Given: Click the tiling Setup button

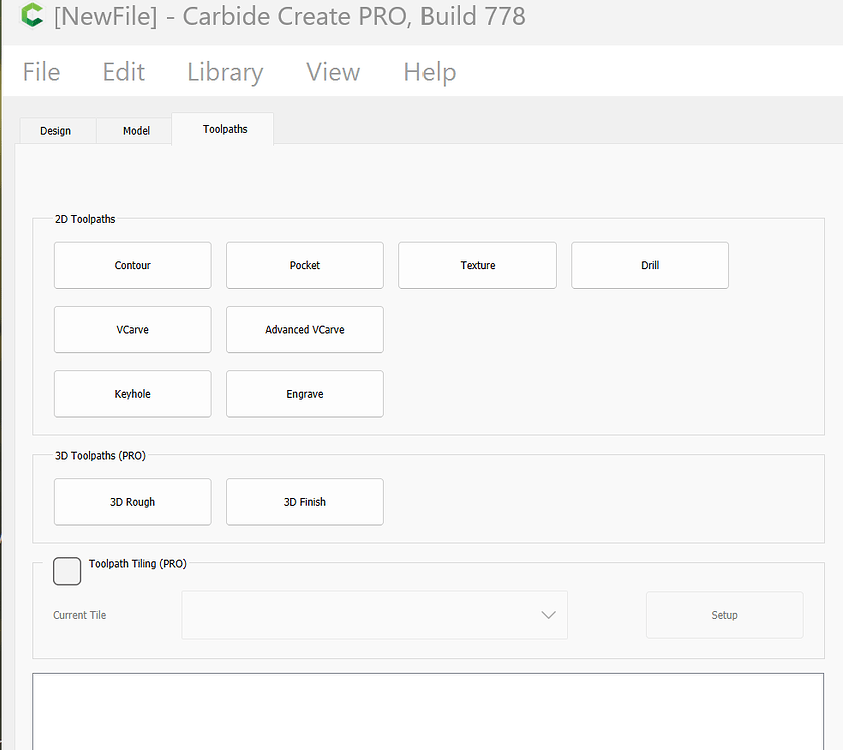Looking at the screenshot, I should click(725, 615).
